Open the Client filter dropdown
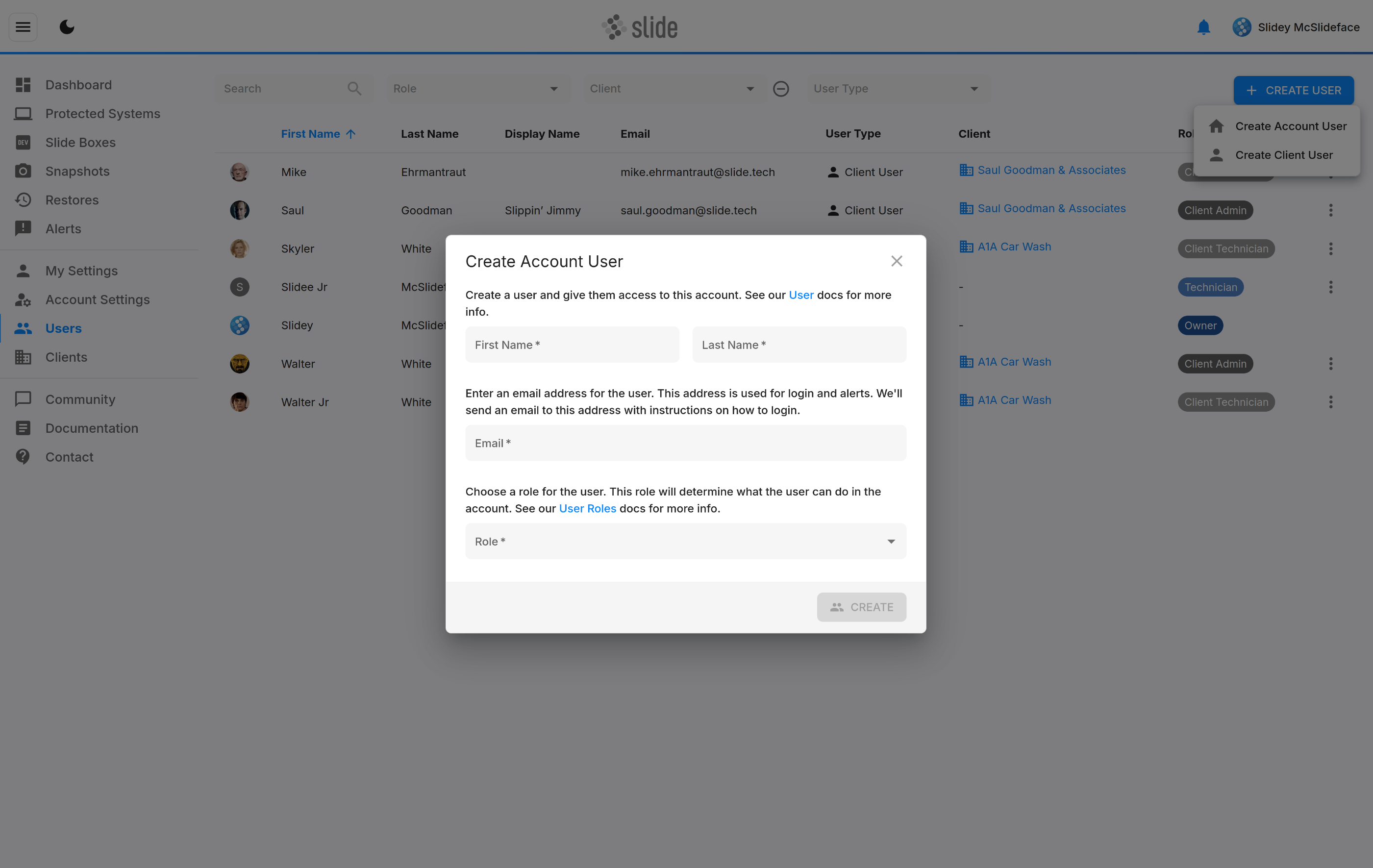1373x868 pixels. click(x=671, y=89)
